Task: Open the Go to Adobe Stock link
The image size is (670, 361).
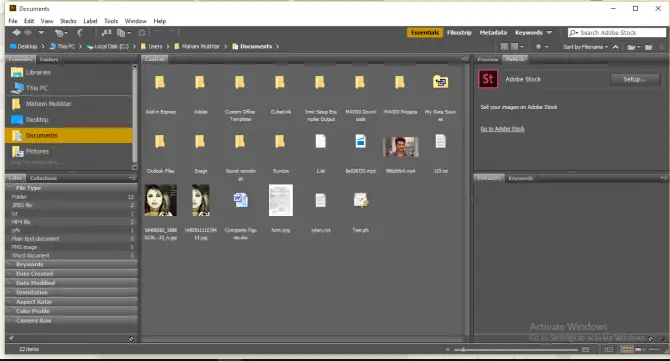Action: pos(502,129)
